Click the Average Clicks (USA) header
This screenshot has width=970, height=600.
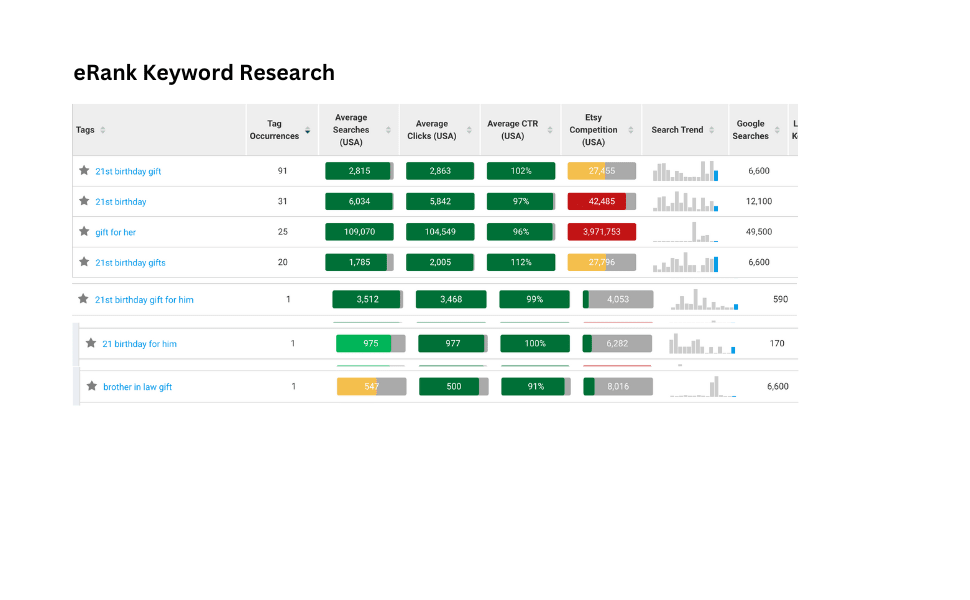click(439, 130)
